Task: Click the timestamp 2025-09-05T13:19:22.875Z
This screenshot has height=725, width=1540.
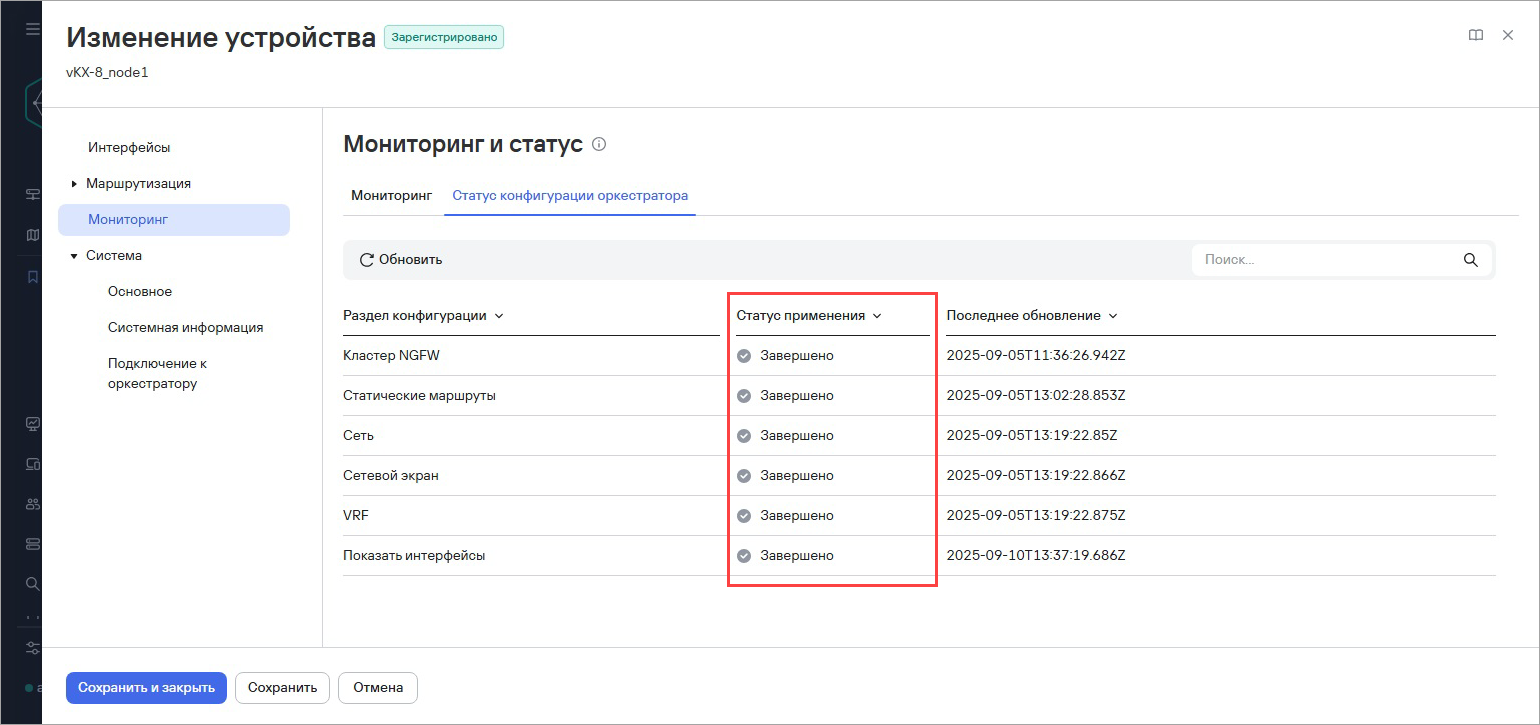Action: pyautogui.click(x=1036, y=516)
